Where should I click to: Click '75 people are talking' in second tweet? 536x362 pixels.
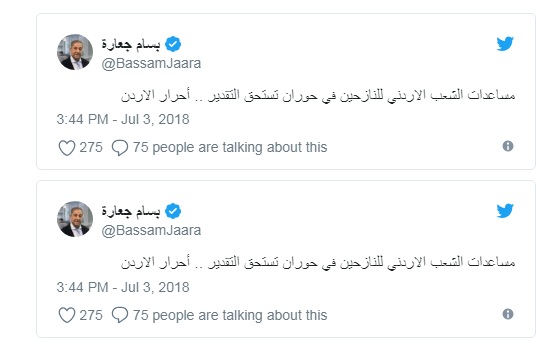(x=230, y=315)
